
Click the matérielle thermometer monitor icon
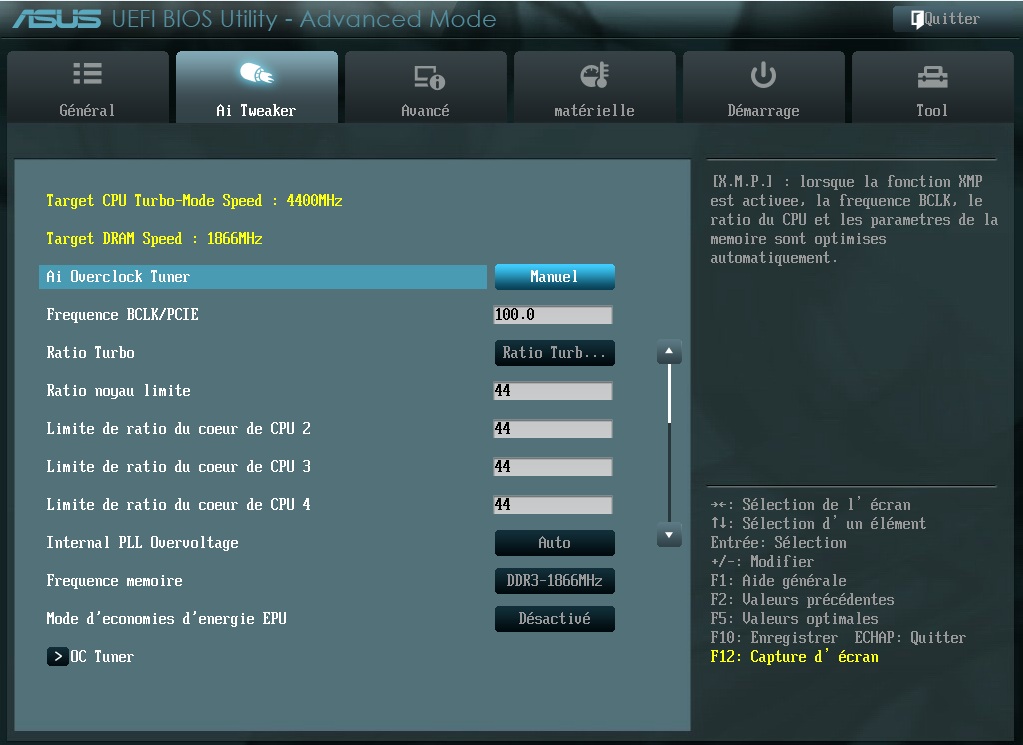594,75
